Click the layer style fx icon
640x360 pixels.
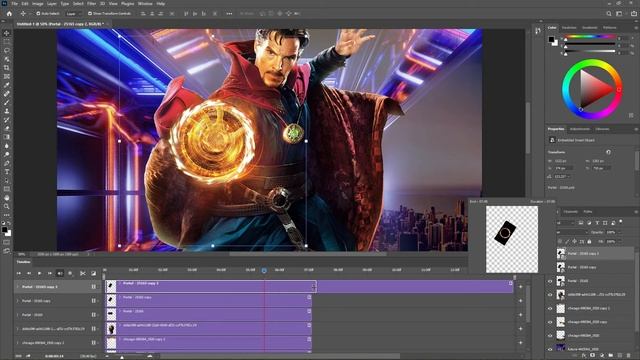click(x=584, y=356)
